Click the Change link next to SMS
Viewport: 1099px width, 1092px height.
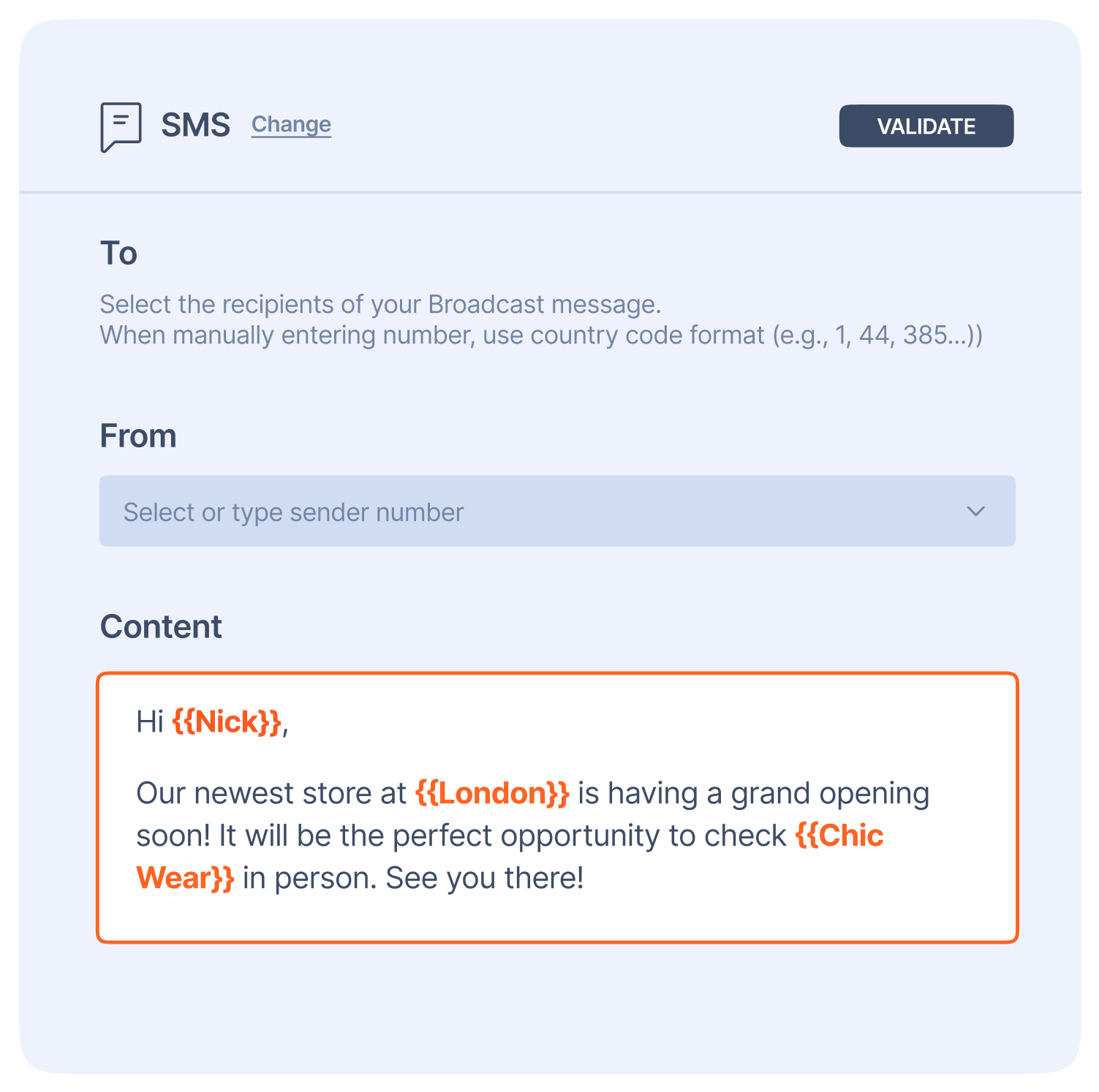coord(291,125)
